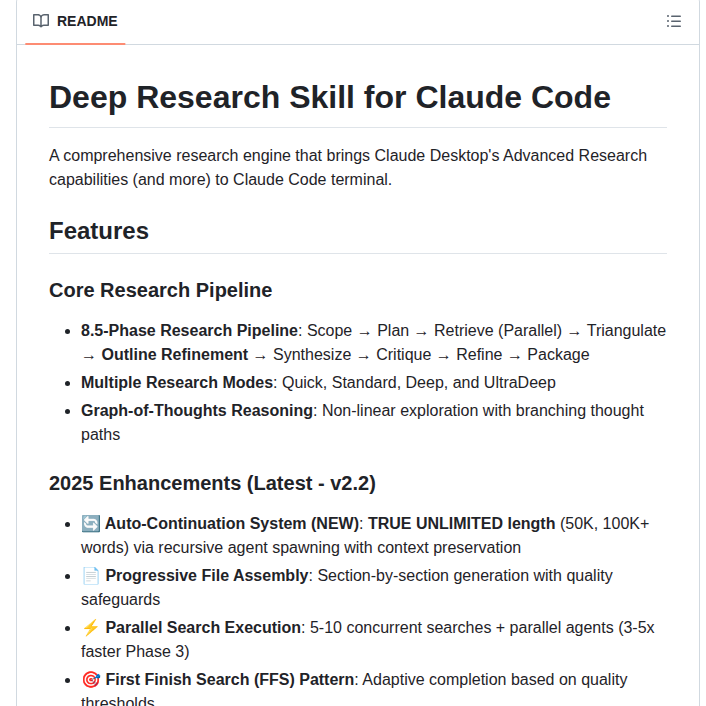This screenshot has height=706, width=706.
Task: Click 'Synthesize' in the pipeline list
Action: (x=312, y=354)
